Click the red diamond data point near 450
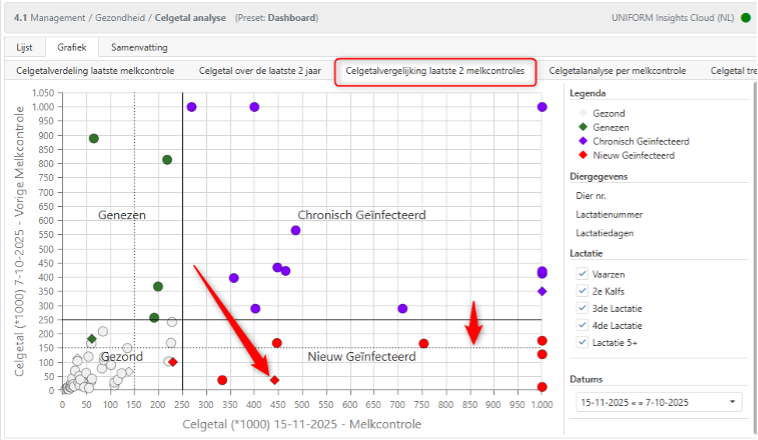 [275, 380]
